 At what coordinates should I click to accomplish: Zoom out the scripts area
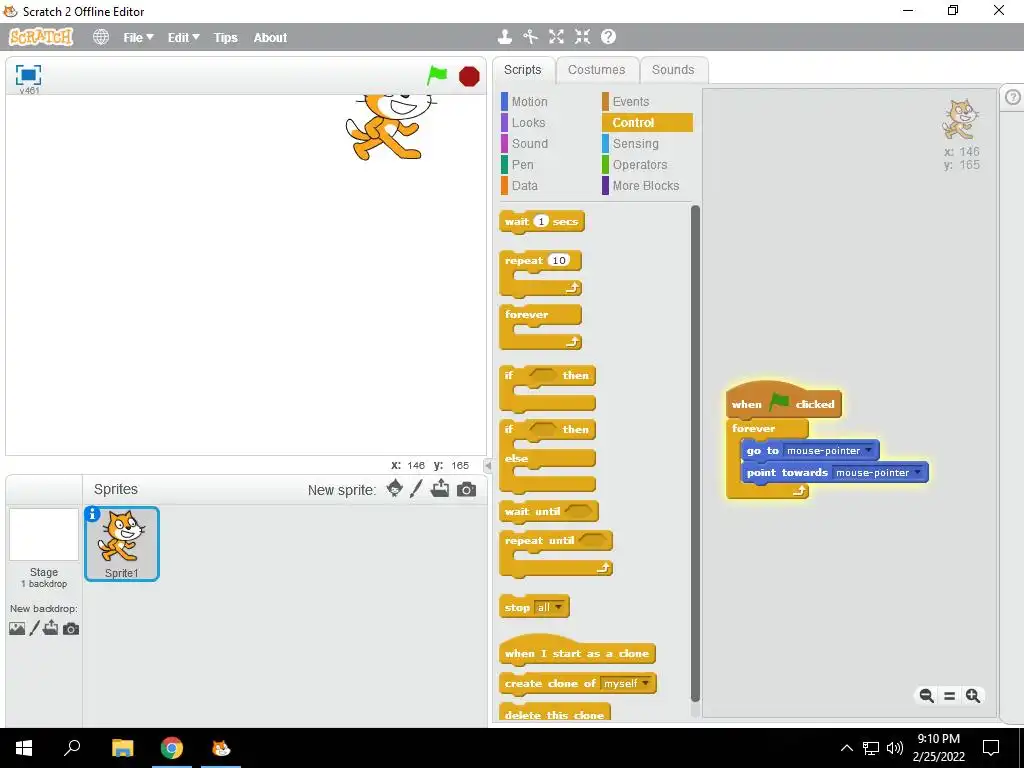pyautogui.click(x=926, y=696)
